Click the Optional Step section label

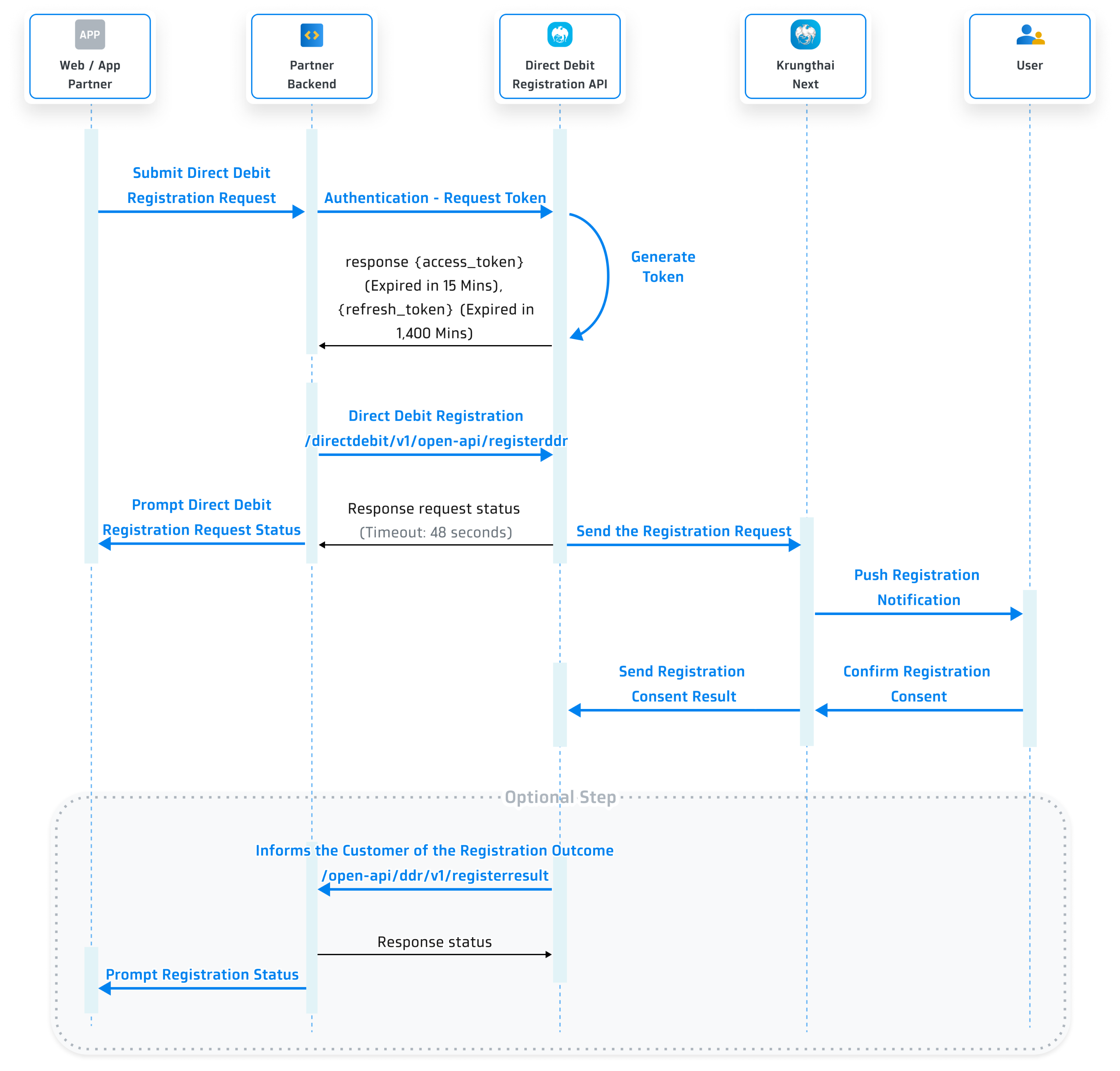560,797
